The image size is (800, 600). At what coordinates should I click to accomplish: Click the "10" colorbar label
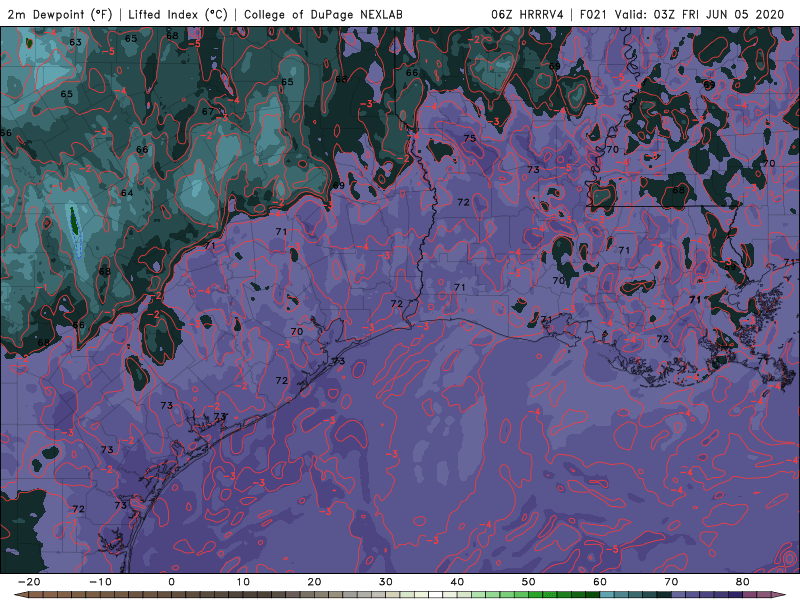[243, 582]
